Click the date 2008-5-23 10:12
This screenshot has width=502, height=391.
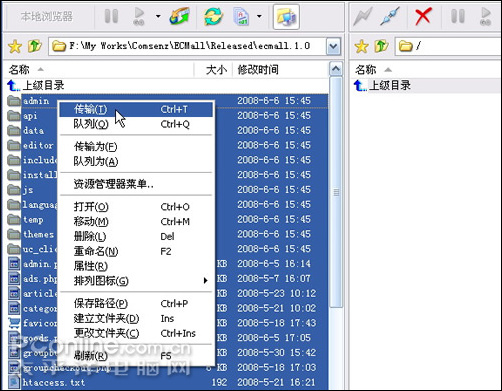coord(276,293)
